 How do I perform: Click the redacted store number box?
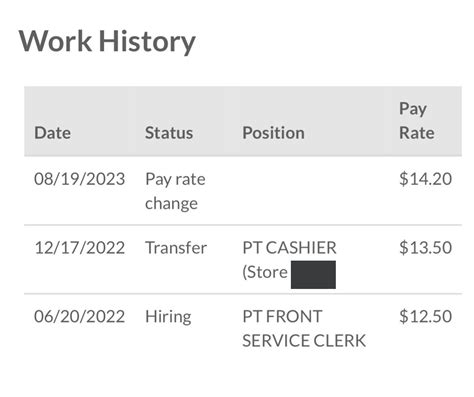pyautogui.click(x=313, y=275)
